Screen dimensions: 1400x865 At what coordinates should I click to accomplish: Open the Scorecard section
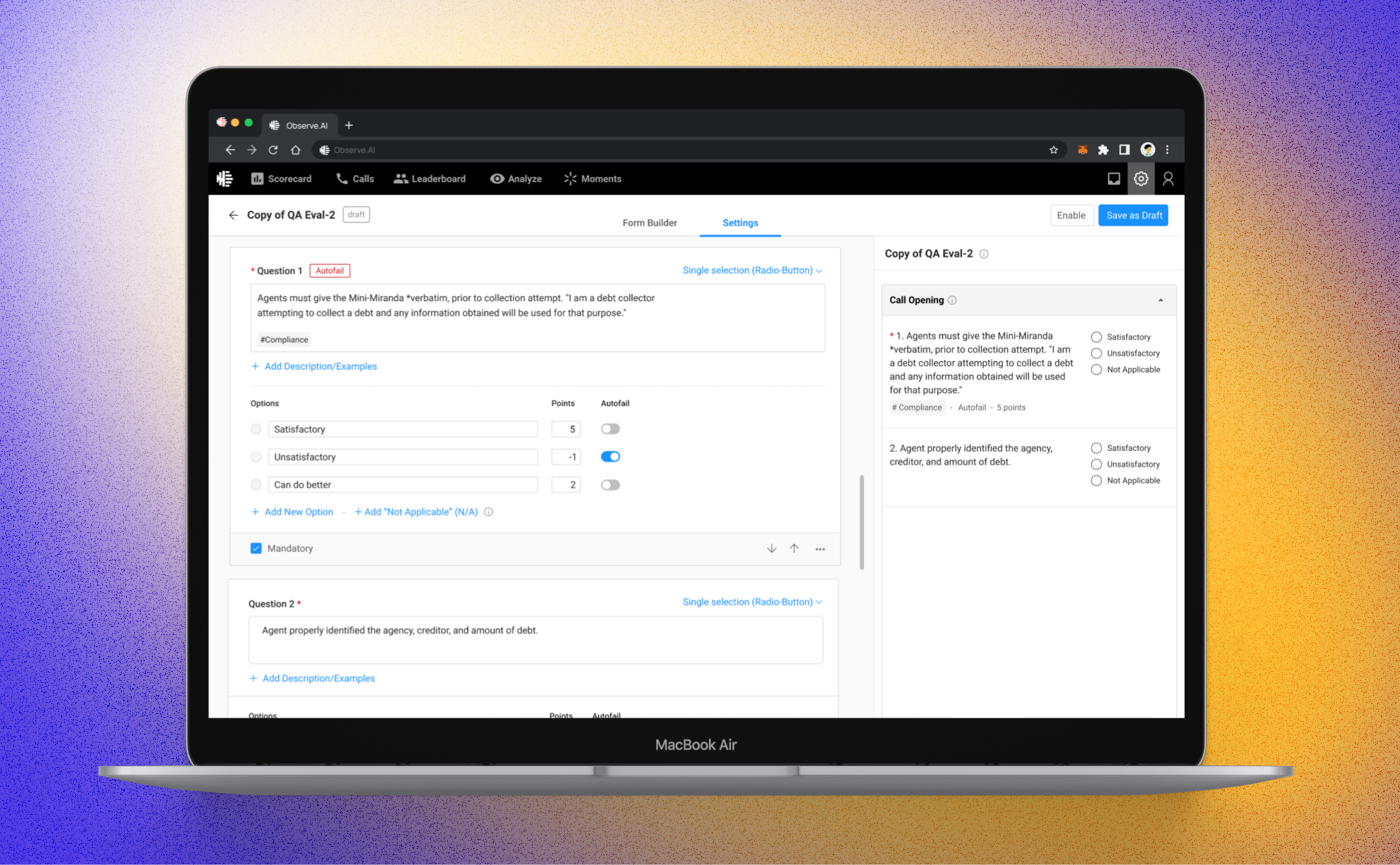click(x=281, y=179)
